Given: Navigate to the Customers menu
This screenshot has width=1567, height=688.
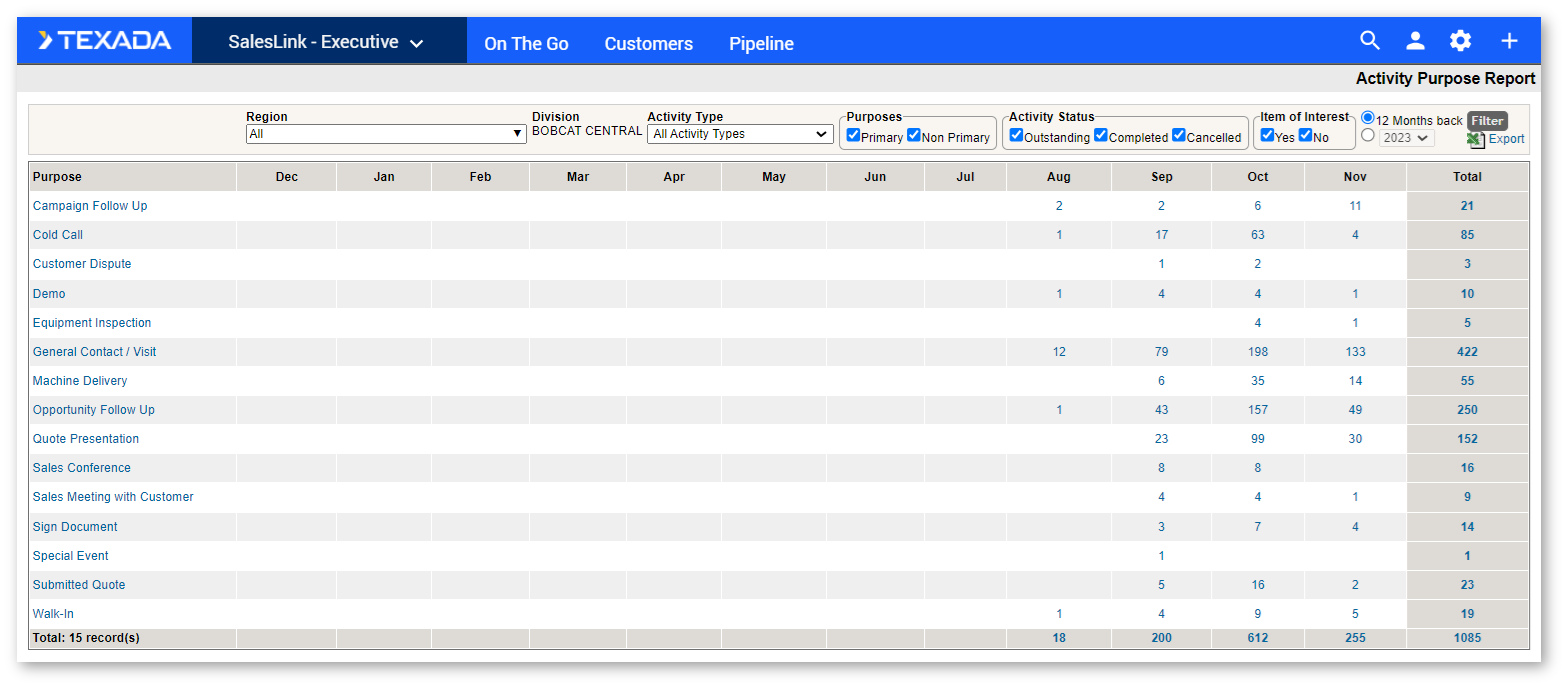Looking at the screenshot, I should pos(648,43).
